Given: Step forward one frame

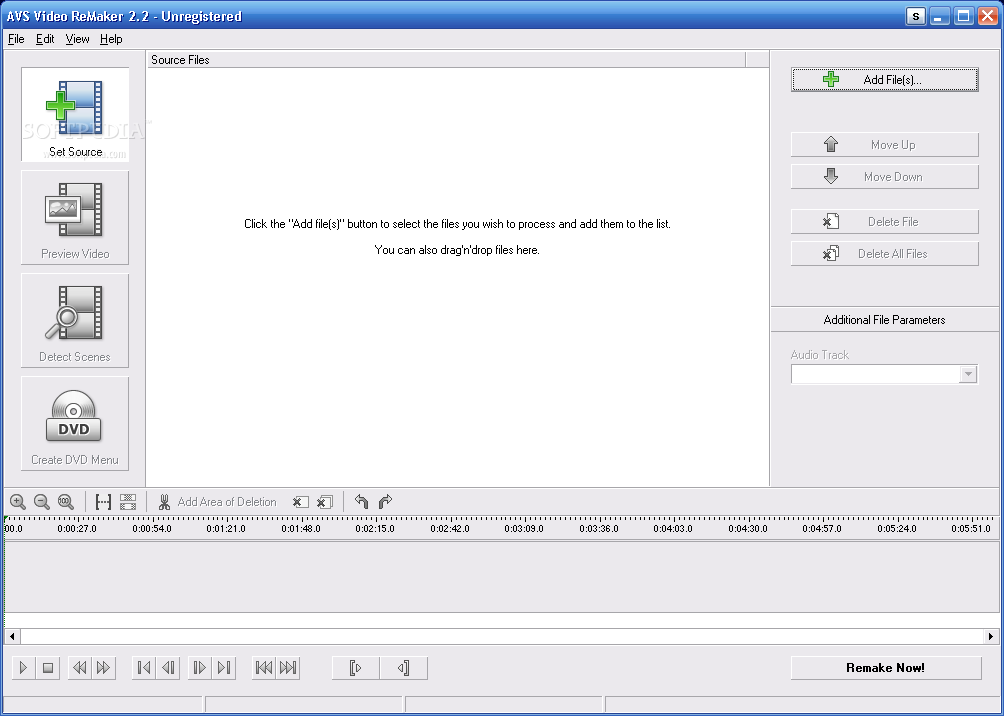Looking at the screenshot, I should (x=200, y=668).
